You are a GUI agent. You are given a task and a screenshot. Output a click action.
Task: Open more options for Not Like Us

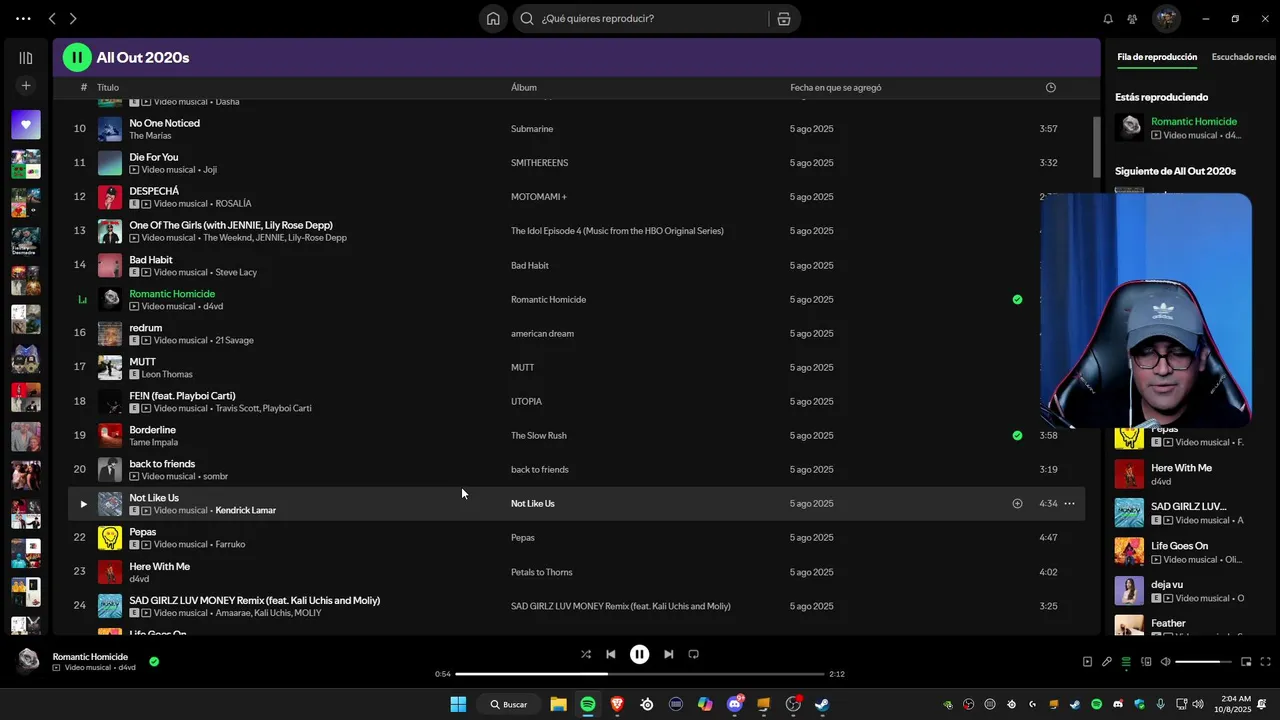[x=1069, y=504]
